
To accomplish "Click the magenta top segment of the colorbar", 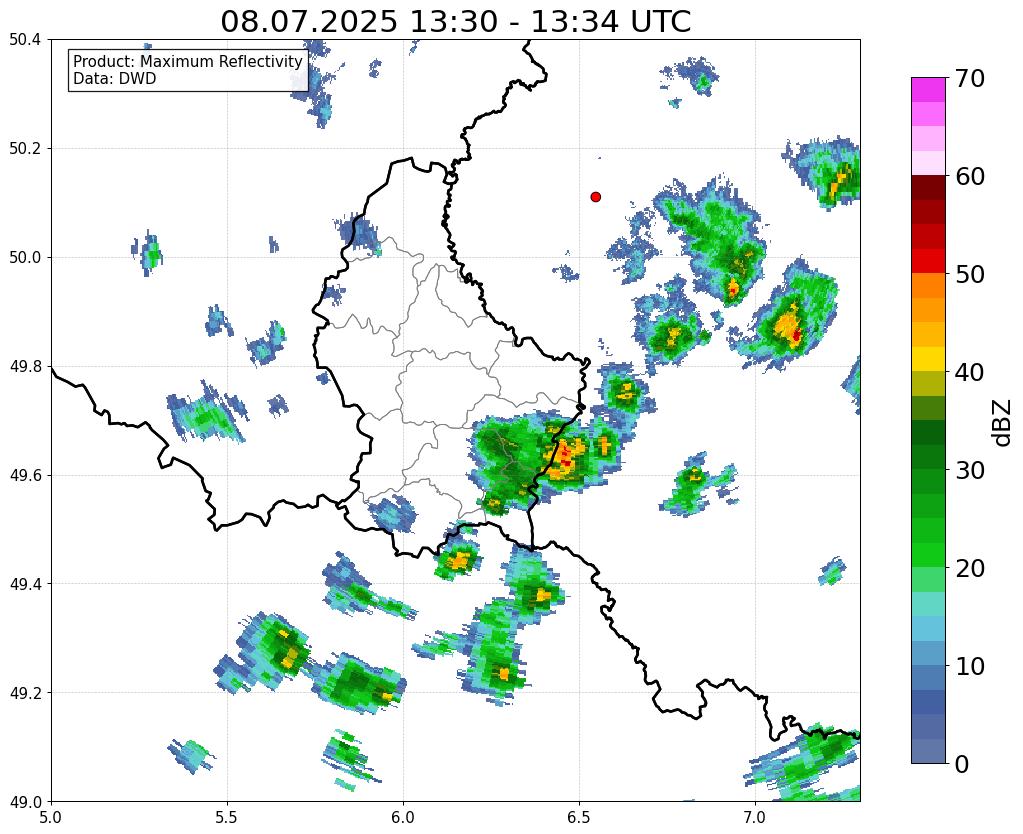I will 928,89.
